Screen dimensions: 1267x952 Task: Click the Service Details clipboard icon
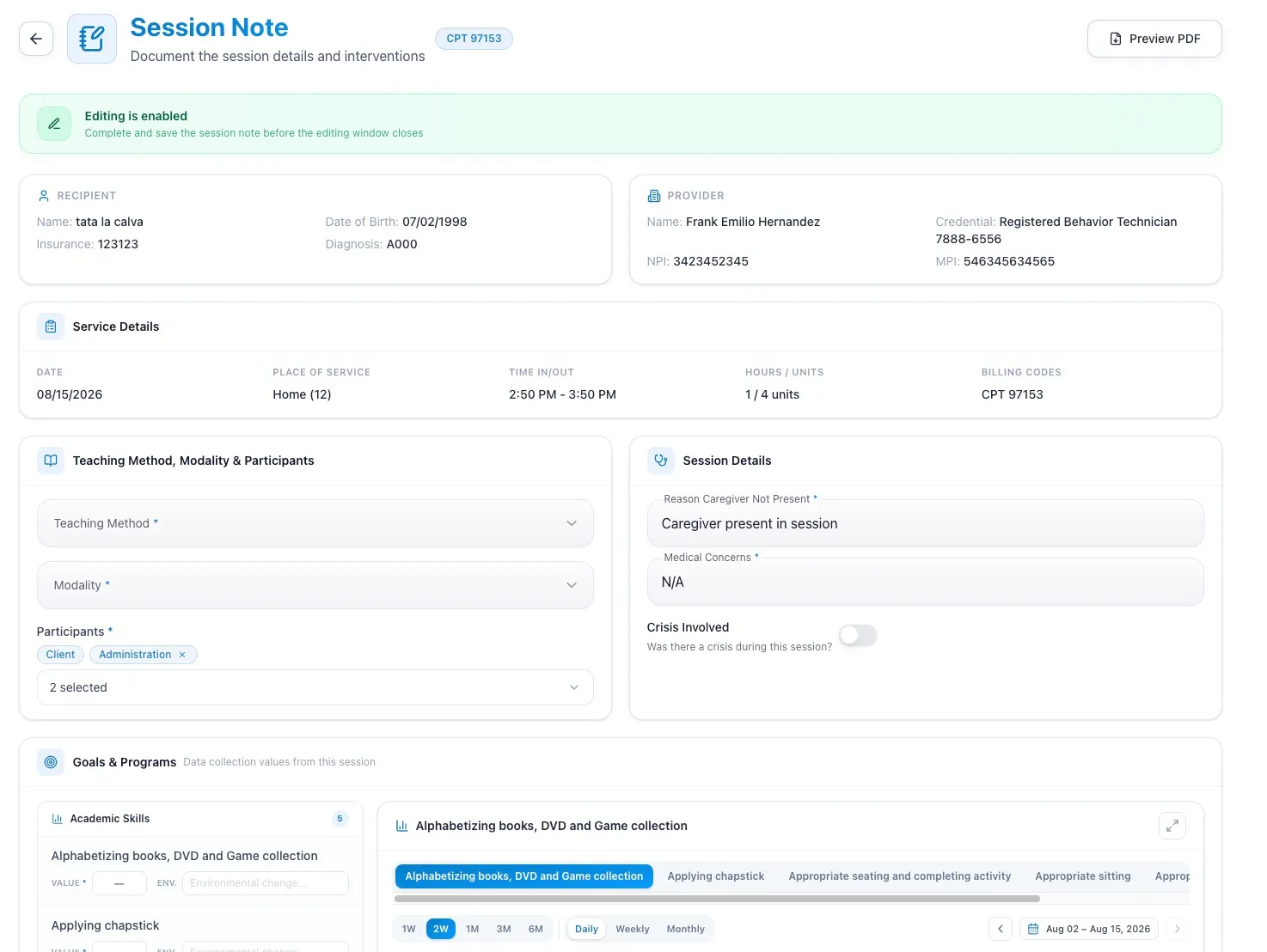coord(51,326)
